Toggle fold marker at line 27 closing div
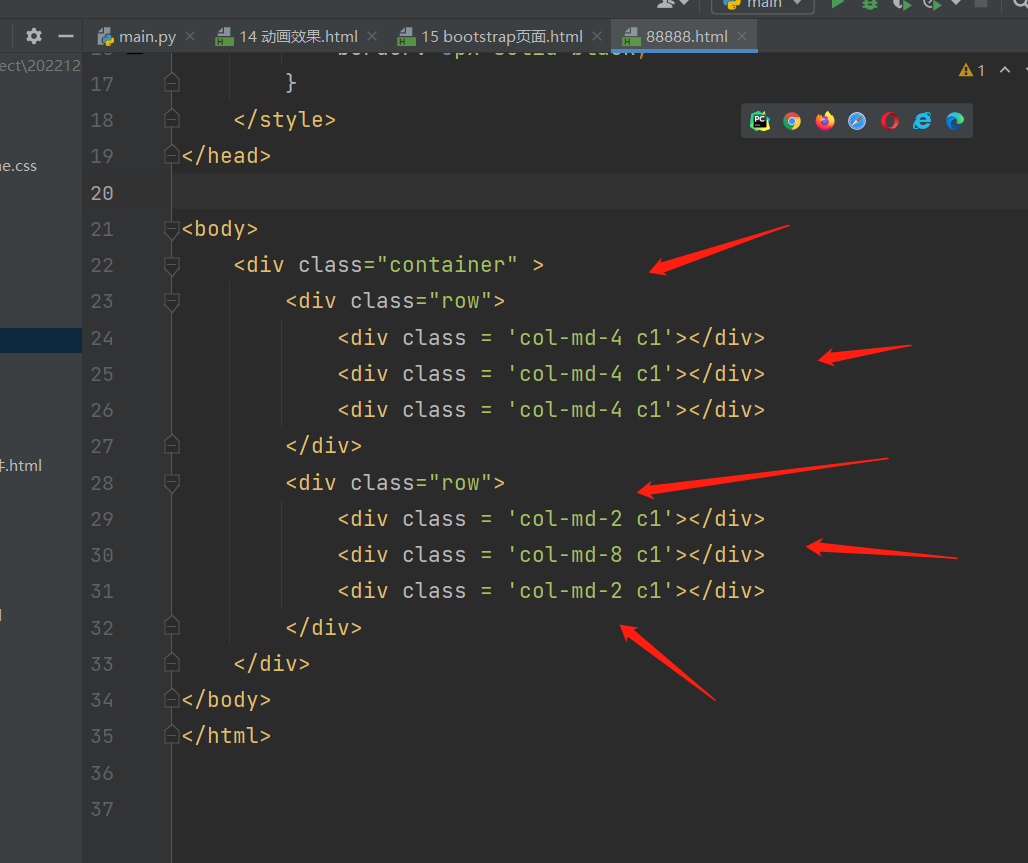 172,445
